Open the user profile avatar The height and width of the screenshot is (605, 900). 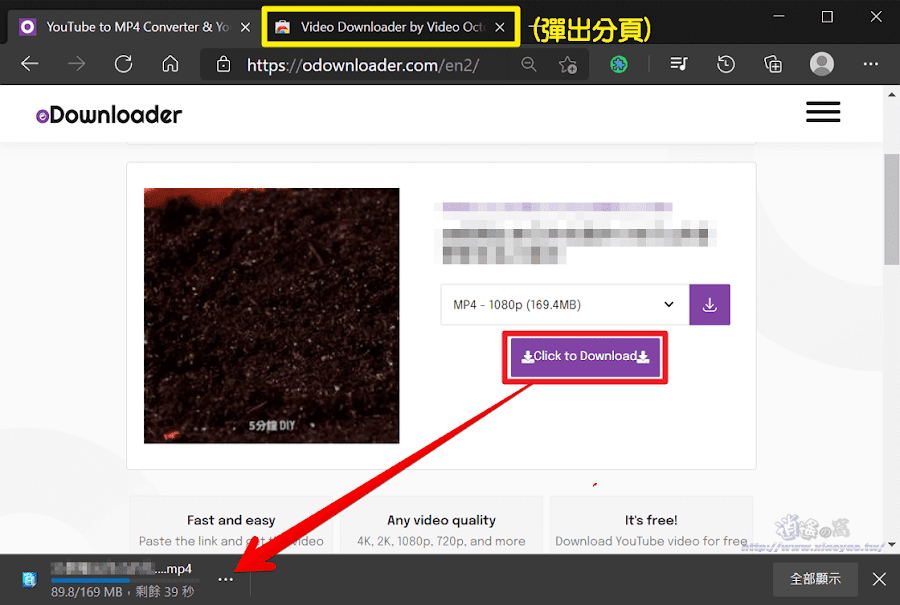821,64
